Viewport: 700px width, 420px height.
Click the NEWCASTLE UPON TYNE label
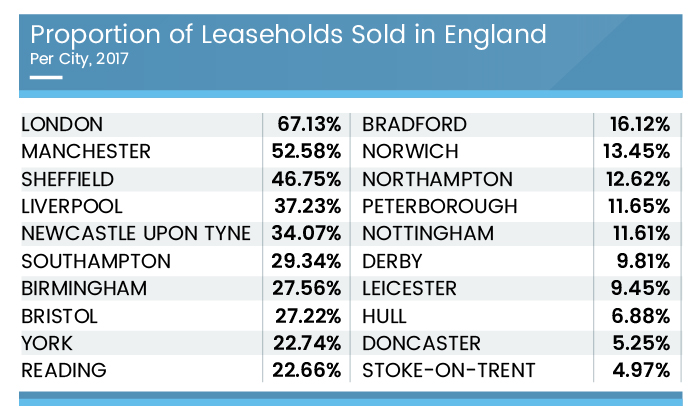[135, 234]
